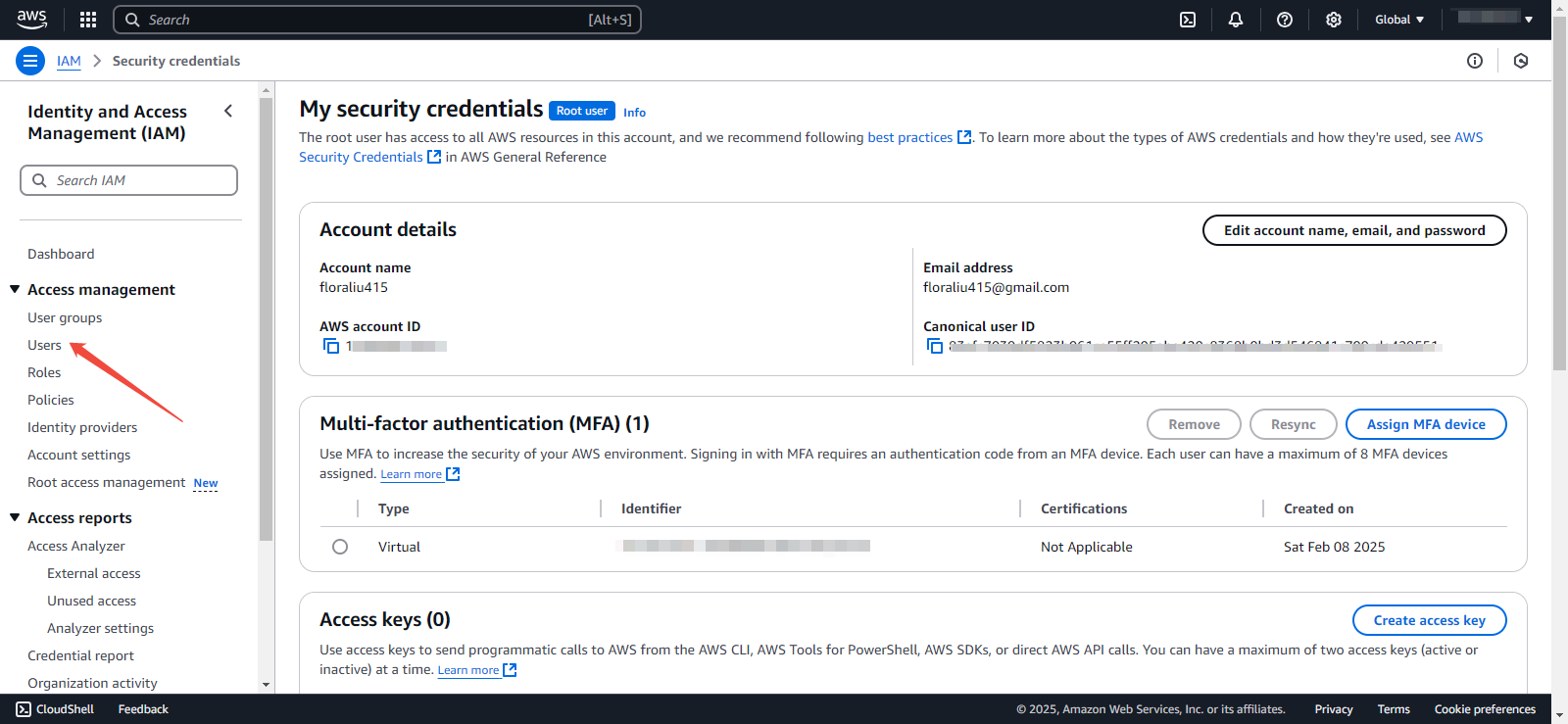
Task: Select the Virtual MFA device radio button
Action: [x=340, y=547]
